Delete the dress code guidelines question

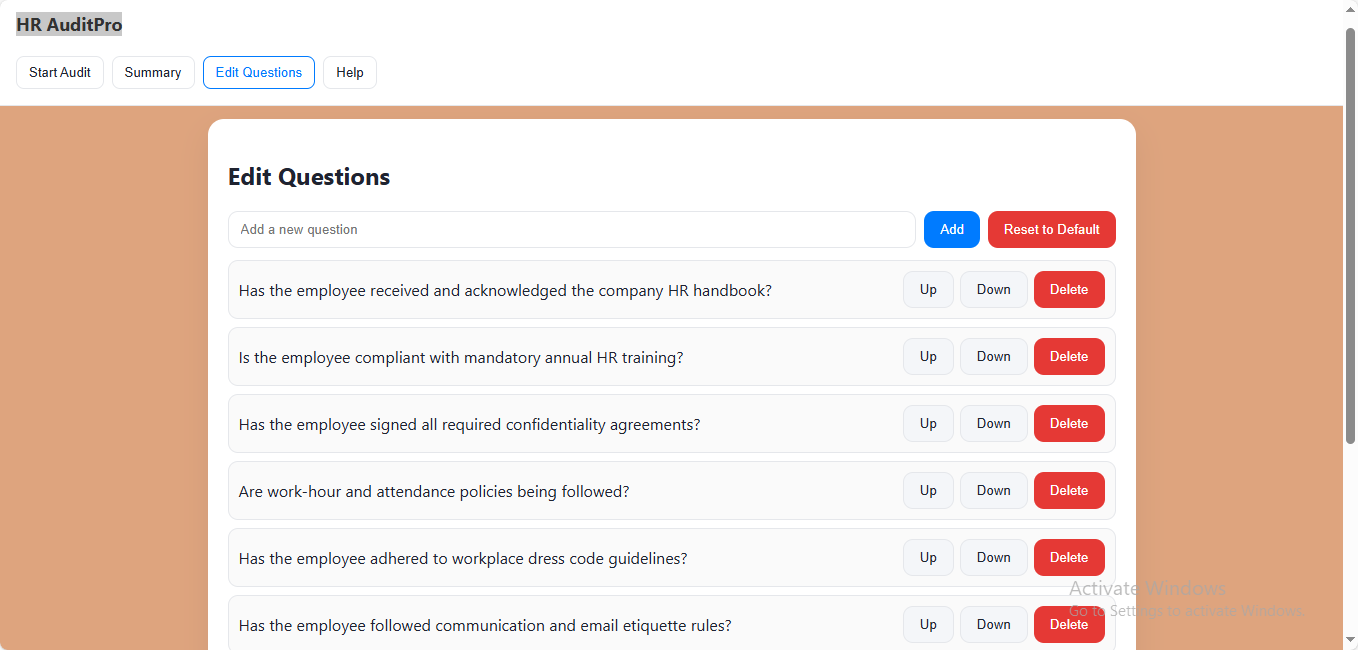(1068, 558)
